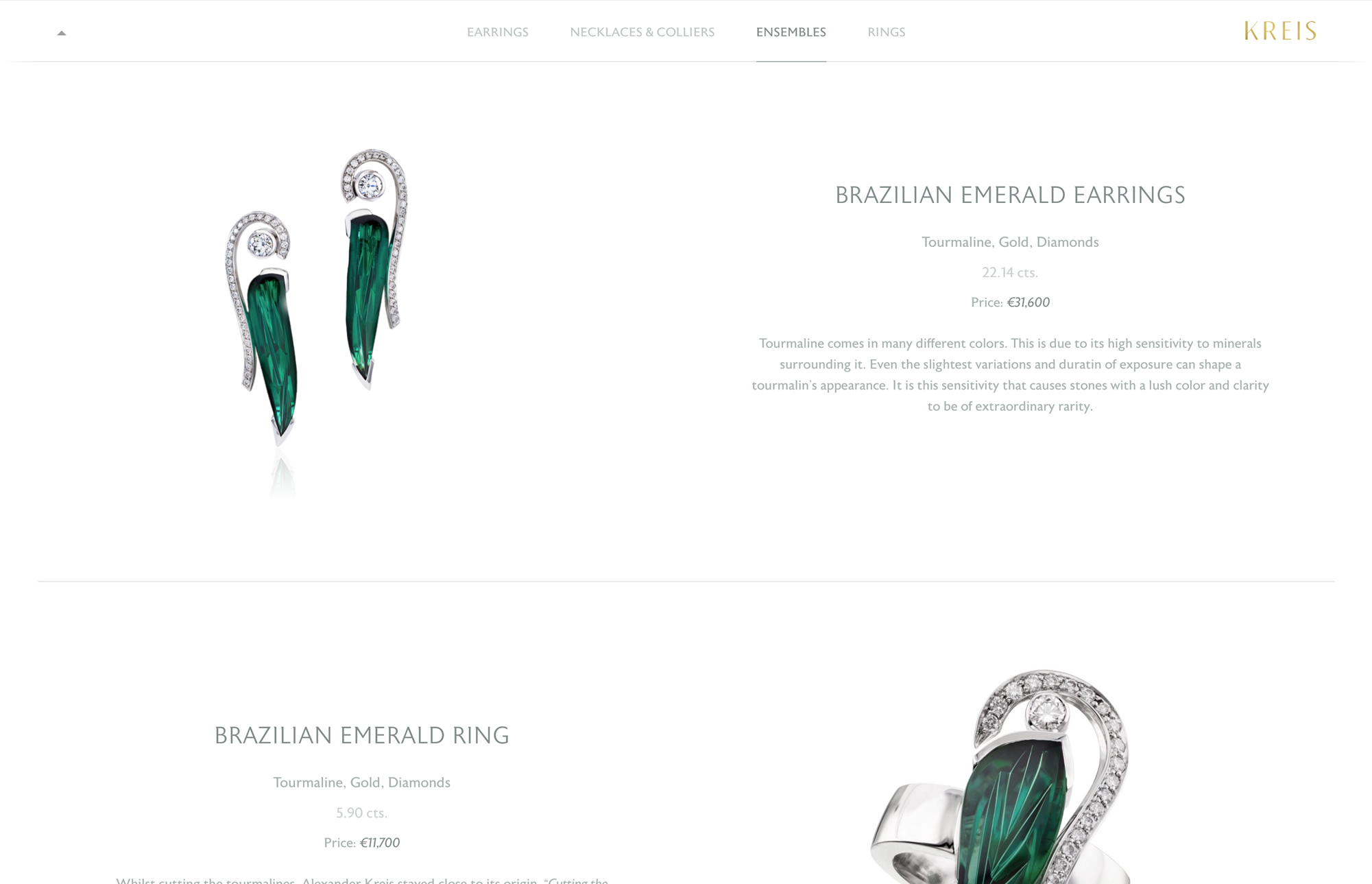The width and height of the screenshot is (1372, 884).
Task: Click the Brazilian Emerald Ring heading
Action: [362, 735]
